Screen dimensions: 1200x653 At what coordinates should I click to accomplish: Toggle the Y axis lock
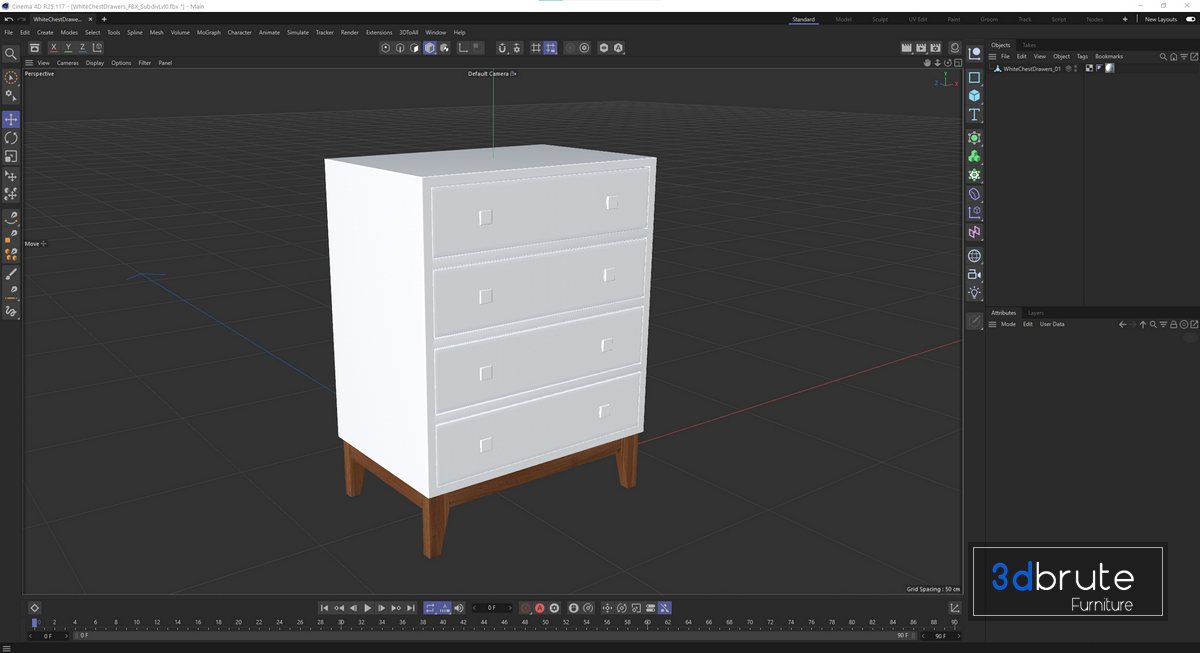click(68, 48)
